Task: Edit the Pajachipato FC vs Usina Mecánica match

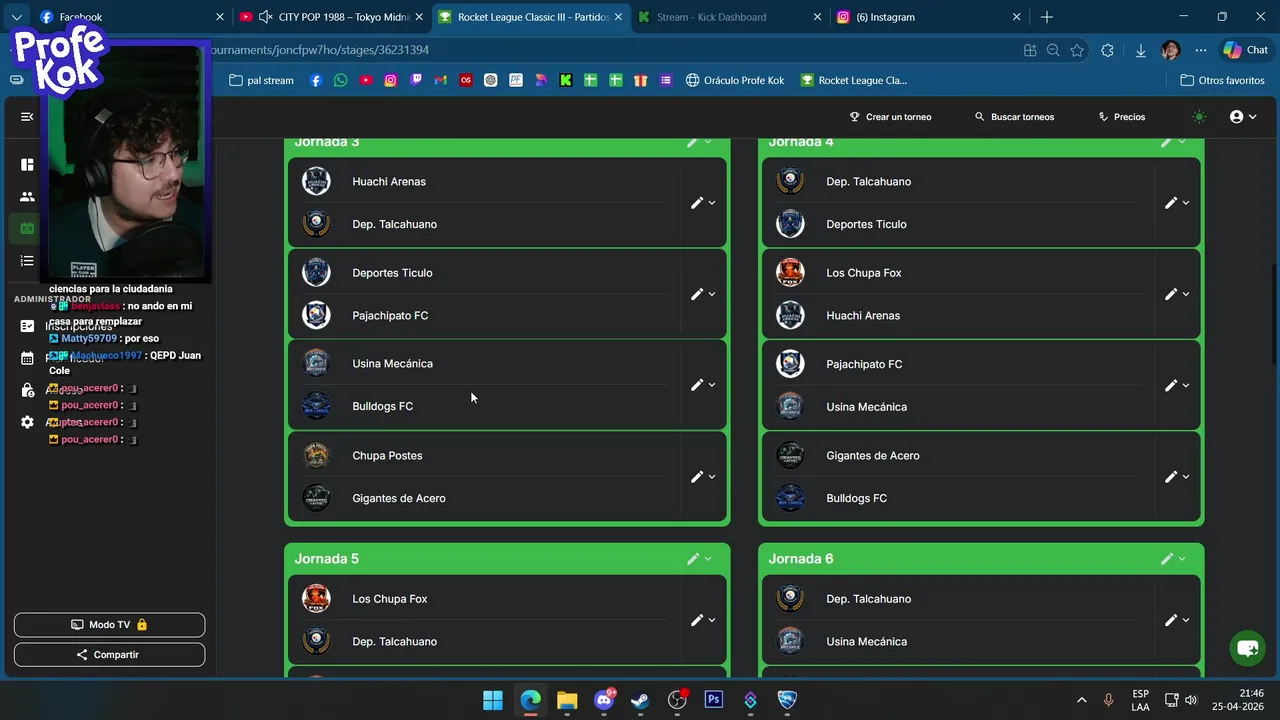Action: [1171, 385]
